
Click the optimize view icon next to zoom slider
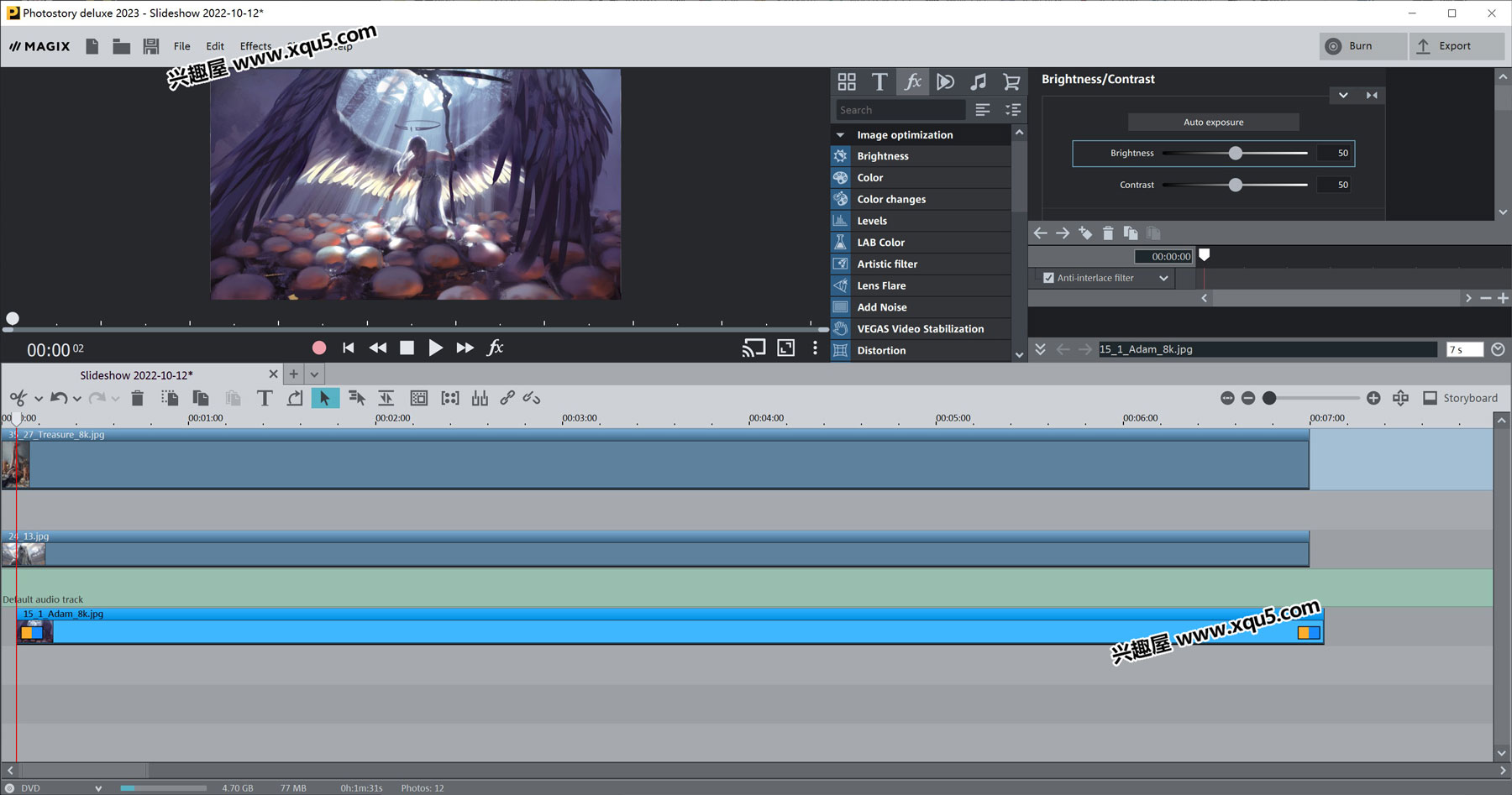coord(1400,398)
